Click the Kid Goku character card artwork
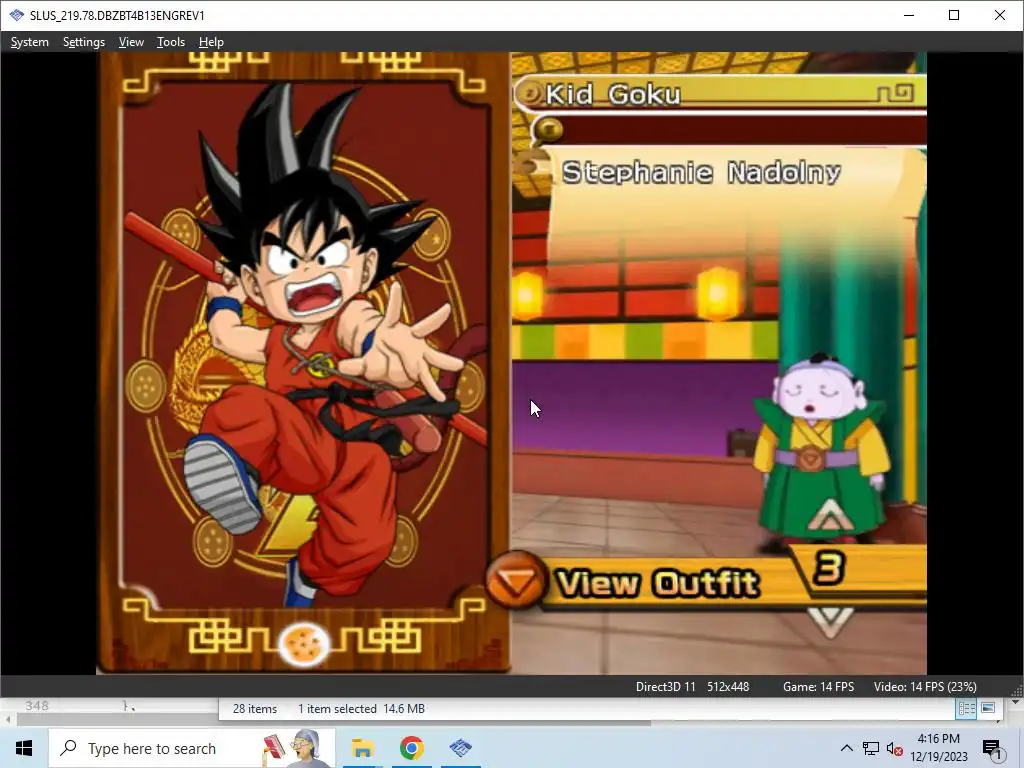 coord(305,344)
